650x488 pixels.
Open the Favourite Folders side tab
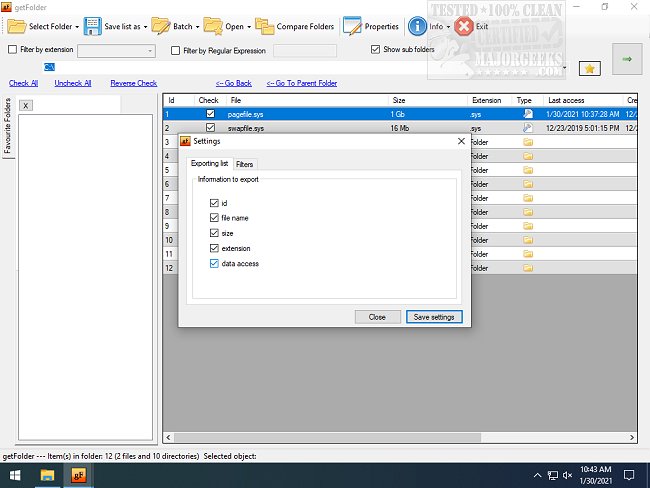(x=7, y=126)
